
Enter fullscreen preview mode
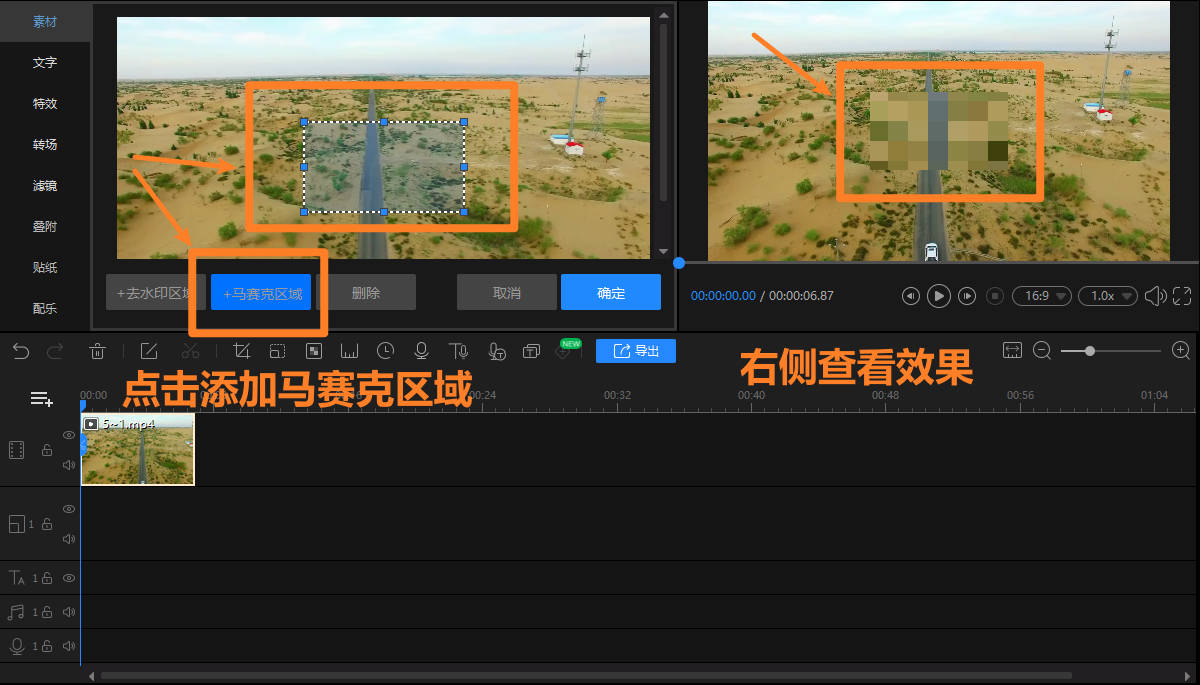[x=1182, y=296]
